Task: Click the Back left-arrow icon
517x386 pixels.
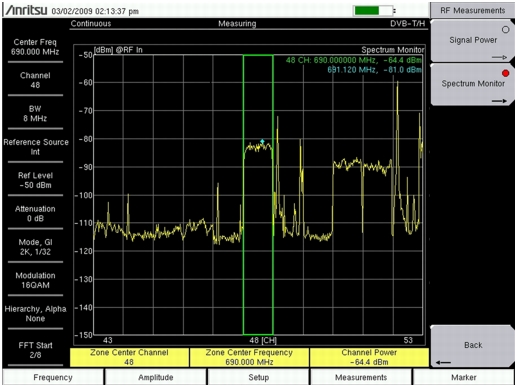Action: pyautogui.click(x=443, y=362)
